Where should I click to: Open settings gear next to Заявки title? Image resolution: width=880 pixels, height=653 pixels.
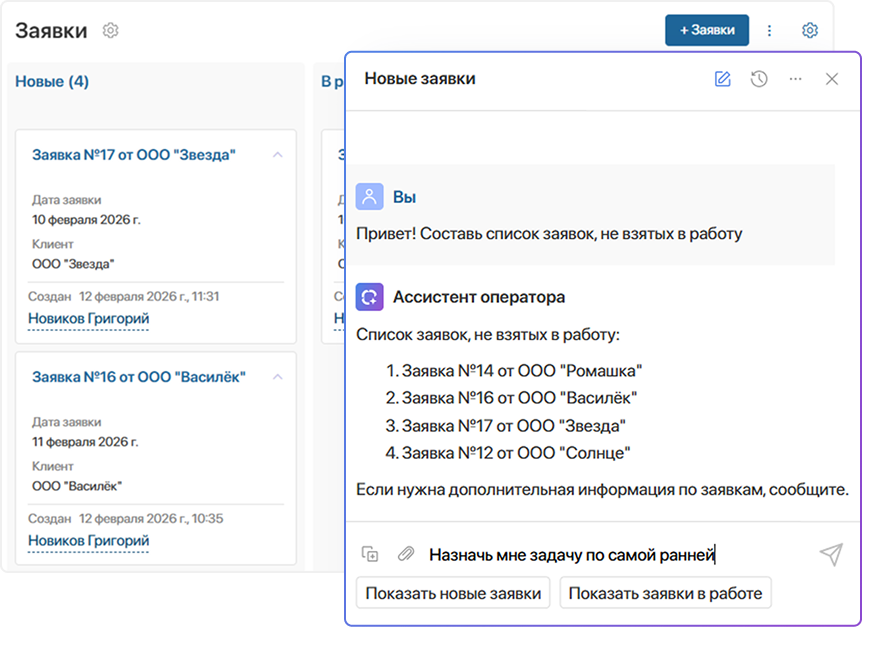pos(111,30)
